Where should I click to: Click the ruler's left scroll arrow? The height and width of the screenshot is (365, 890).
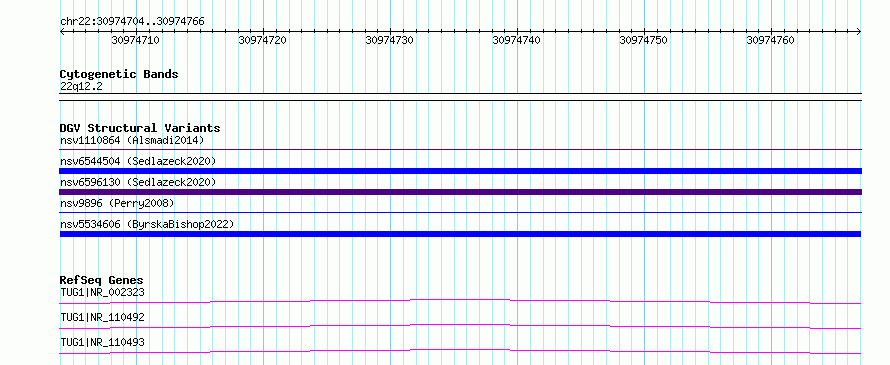(x=62, y=31)
